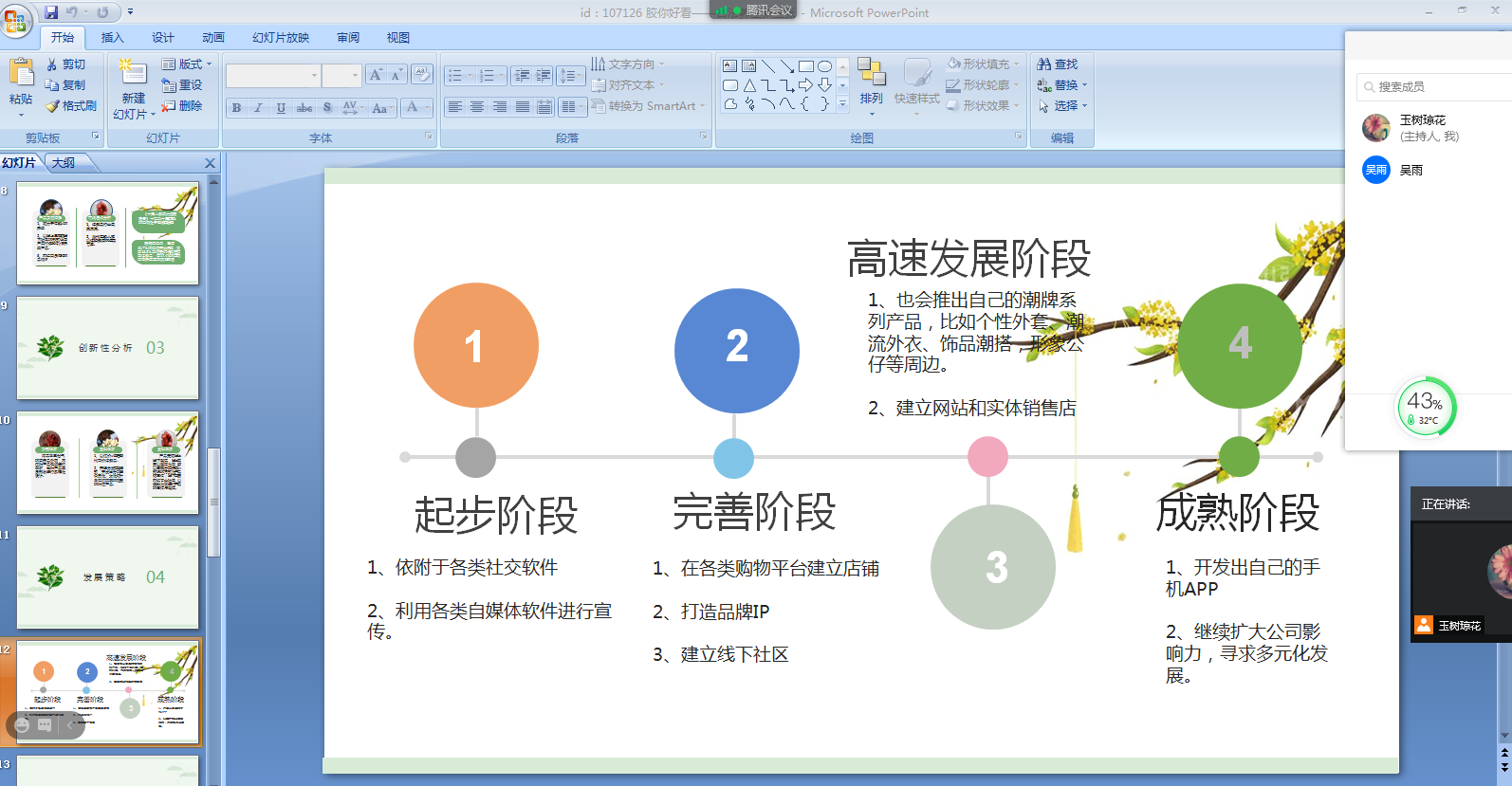Click the clear formatting eraser icon
The height and width of the screenshot is (786, 1512).
(x=422, y=75)
